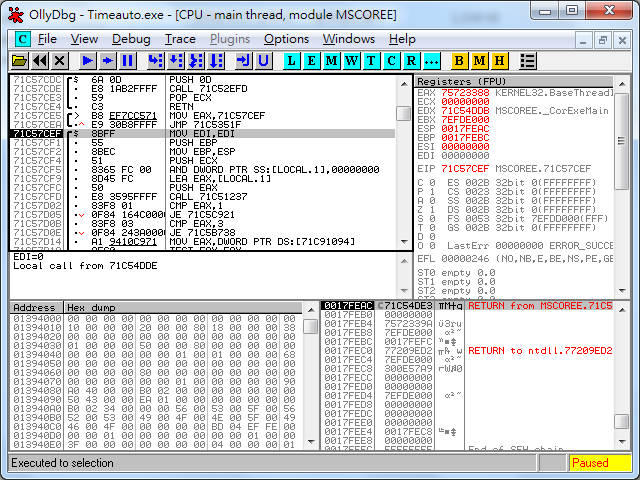Open the Trace menu

click(x=180, y=39)
